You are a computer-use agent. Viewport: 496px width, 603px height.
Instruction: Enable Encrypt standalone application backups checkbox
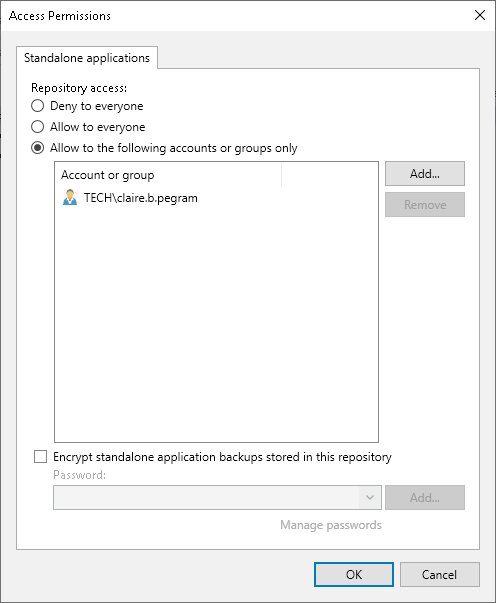point(40,457)
